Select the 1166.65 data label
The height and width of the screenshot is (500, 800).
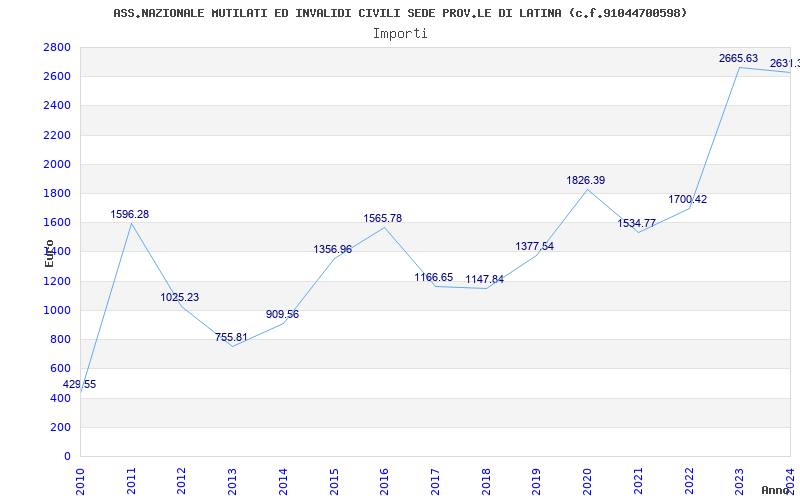tap(433, 278)
